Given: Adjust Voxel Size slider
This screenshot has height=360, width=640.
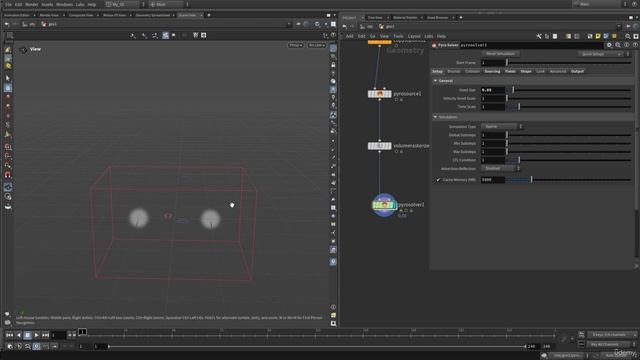Looking at the screenshot, I should pyautogui.click(x=569, y=90).
